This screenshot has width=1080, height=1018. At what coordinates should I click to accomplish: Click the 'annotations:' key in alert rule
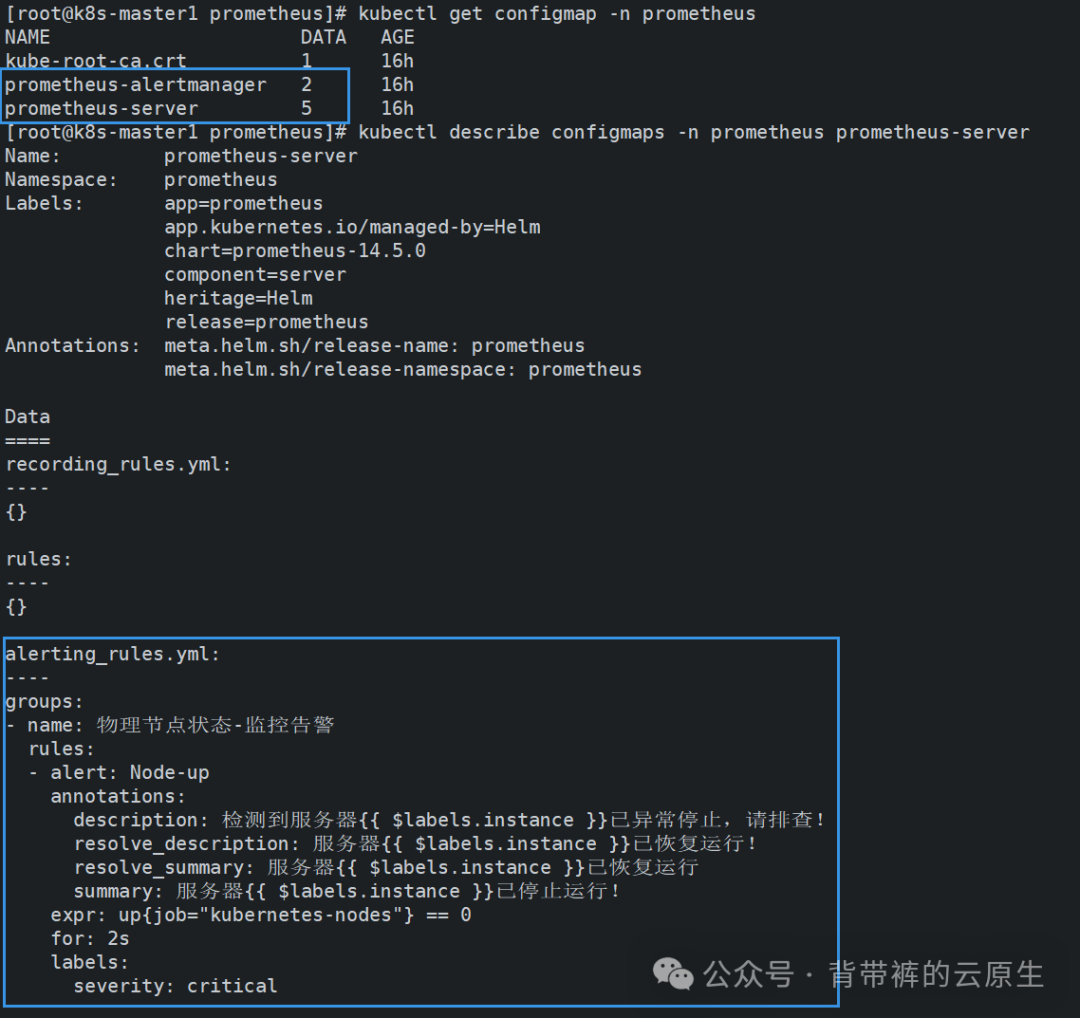[118, 797]
